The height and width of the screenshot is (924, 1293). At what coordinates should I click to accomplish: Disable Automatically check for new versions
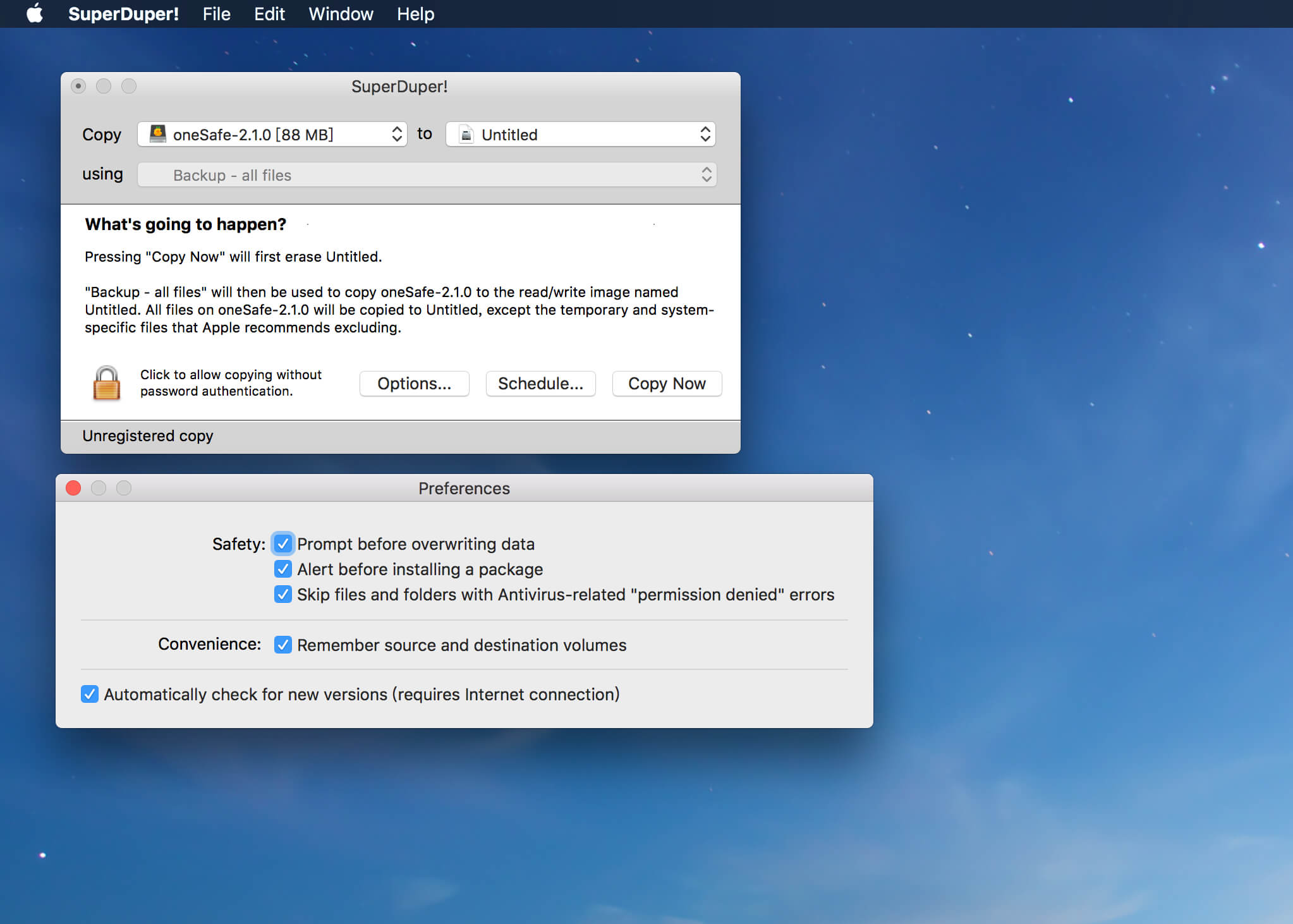(x=90, y=694)
